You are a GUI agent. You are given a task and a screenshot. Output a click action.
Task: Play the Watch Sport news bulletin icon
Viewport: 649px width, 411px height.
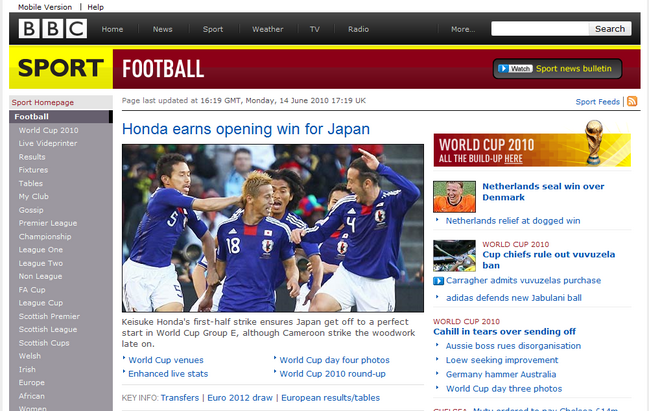pos(515,69)
